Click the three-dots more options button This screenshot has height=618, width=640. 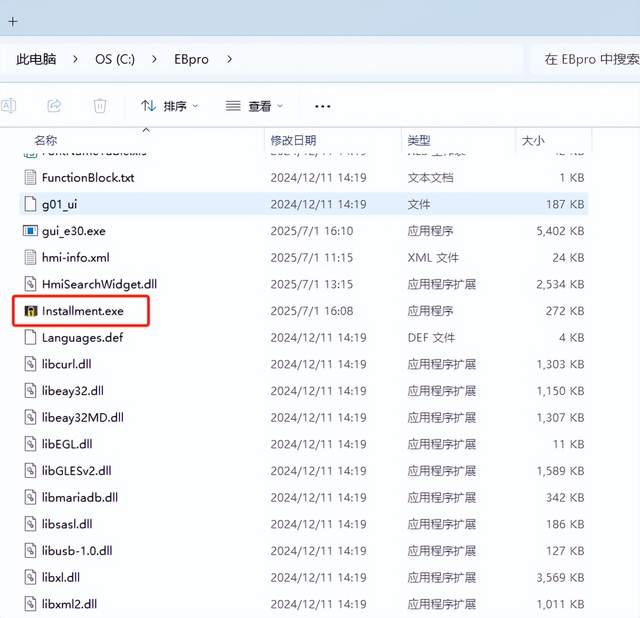tap(322, 106)
